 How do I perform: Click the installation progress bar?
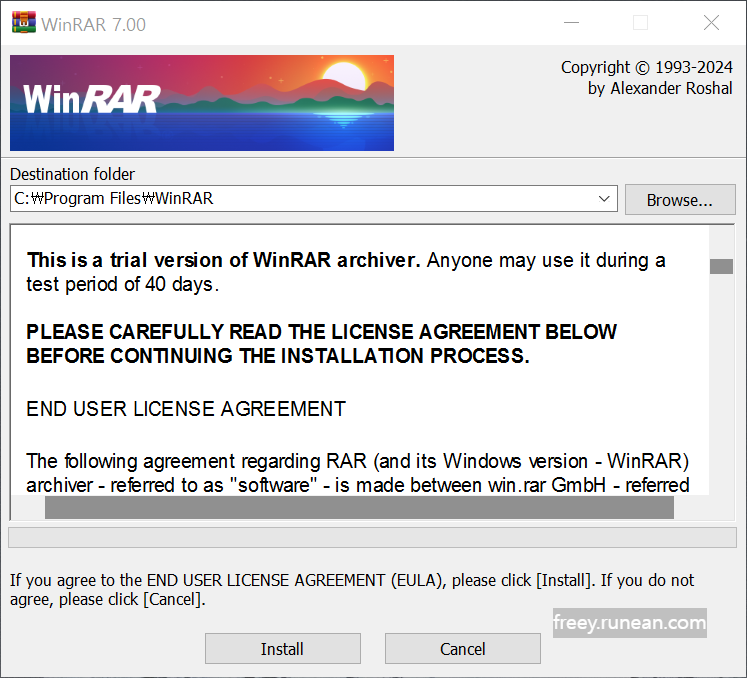click(x=373, y=537)
